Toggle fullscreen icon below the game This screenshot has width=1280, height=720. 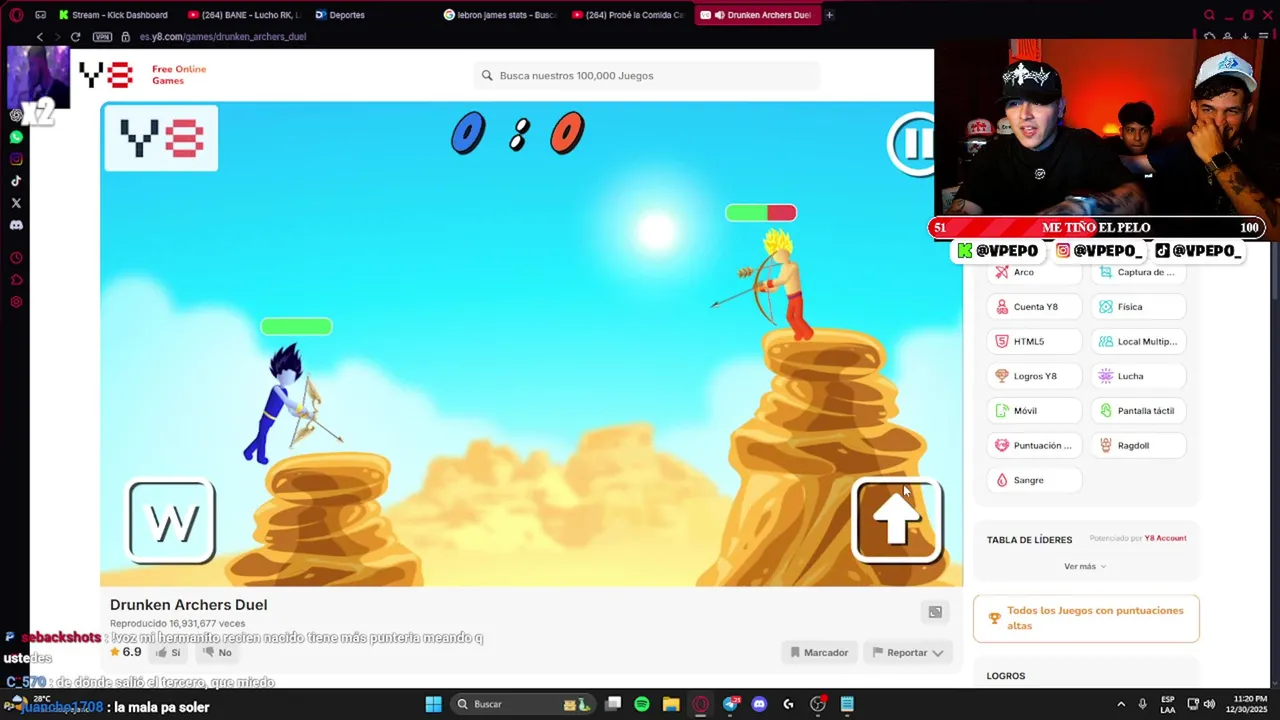click(x=935, y=612)
